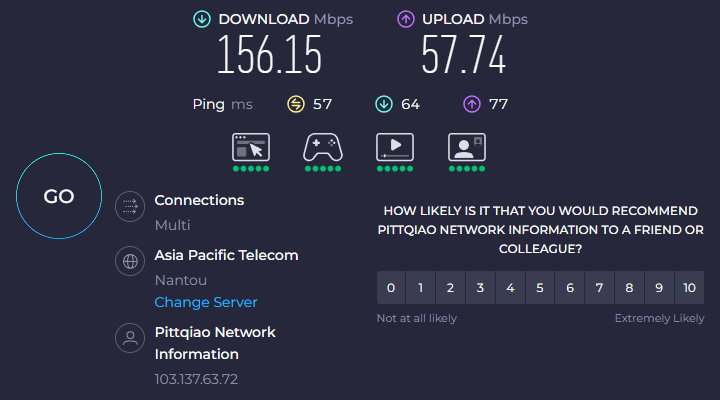
Task: Start a new test with GO
Action: (59, 196)
